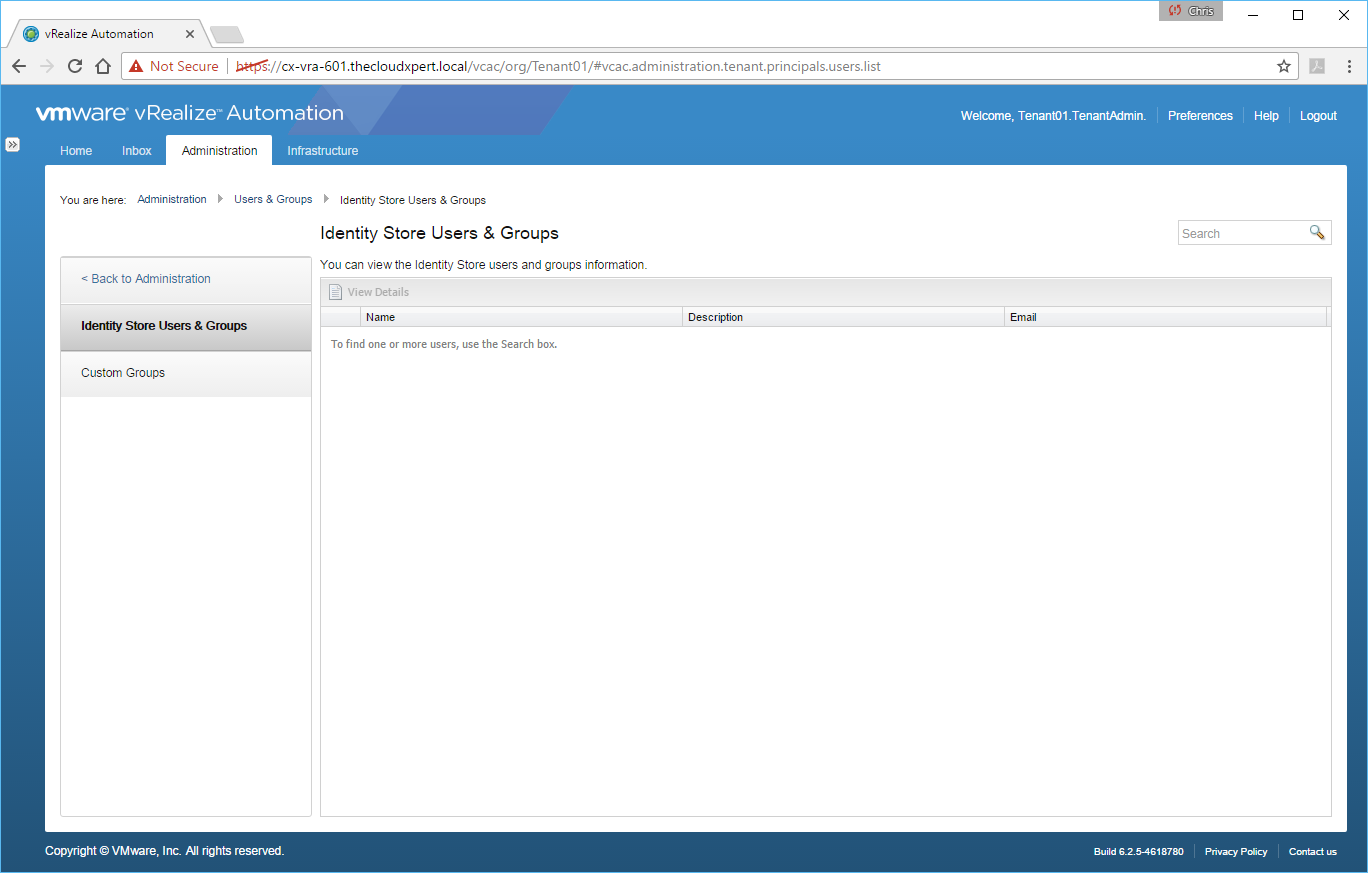Image resolution: width=1368 pixels, height=873 pixels.
Task: Bookmark this page with star icon
Action: pyautogui.click(x=1284, y=66)
